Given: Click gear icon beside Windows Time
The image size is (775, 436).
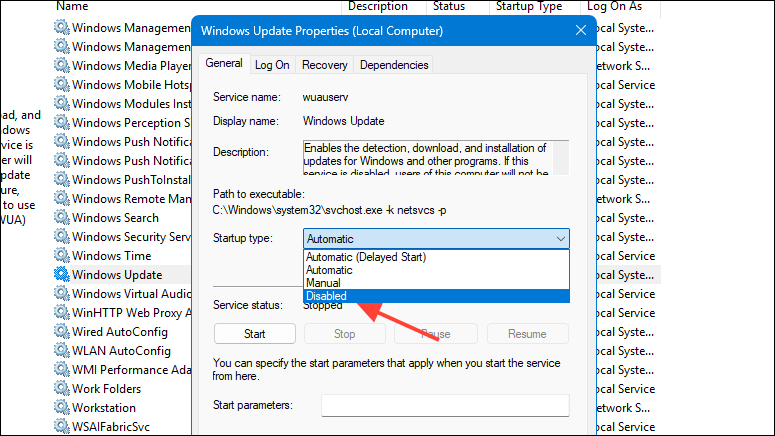Looking at the screenshot, I should 62,255.
